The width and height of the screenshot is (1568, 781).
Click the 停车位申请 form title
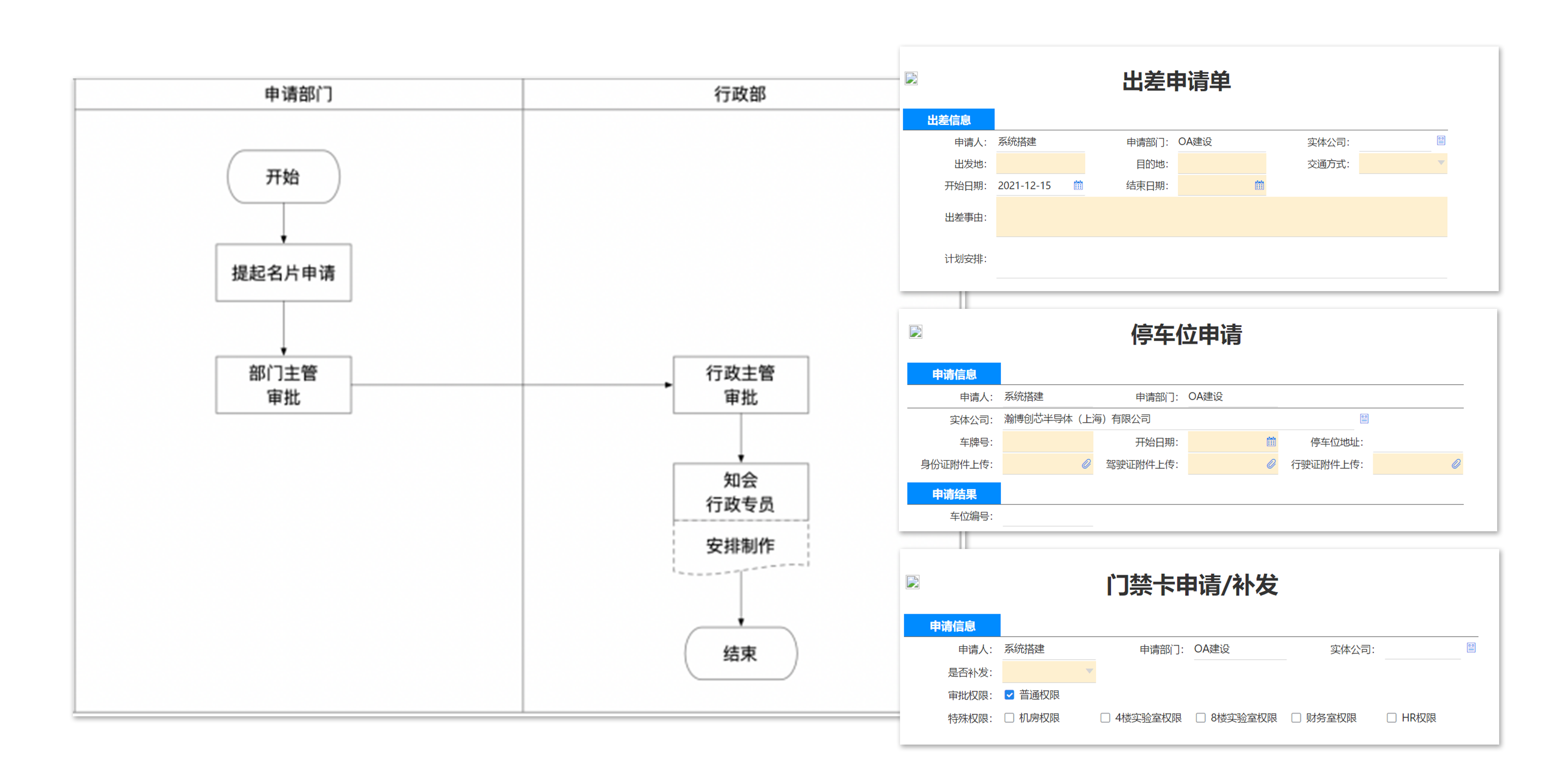click(1186, 334)
